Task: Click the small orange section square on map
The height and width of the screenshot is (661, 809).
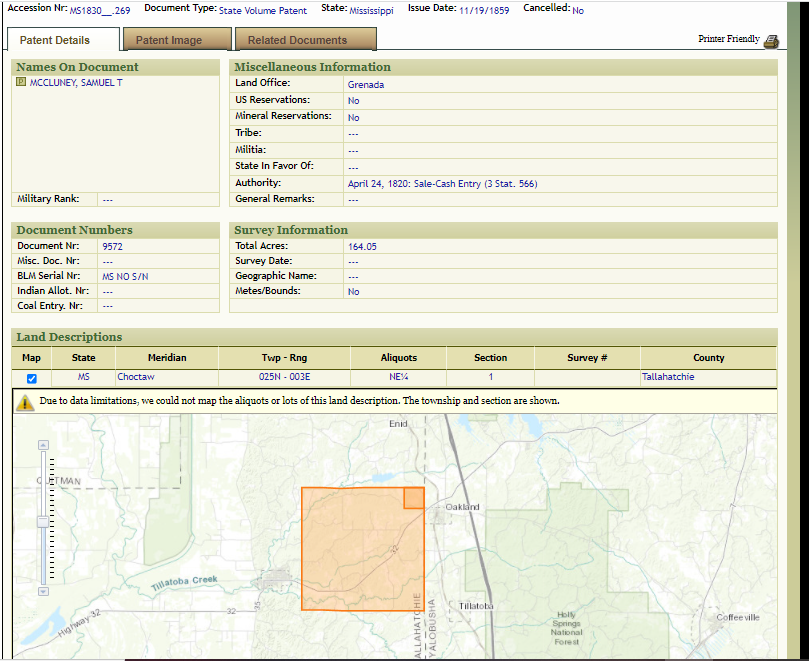Action: [413, 498]
